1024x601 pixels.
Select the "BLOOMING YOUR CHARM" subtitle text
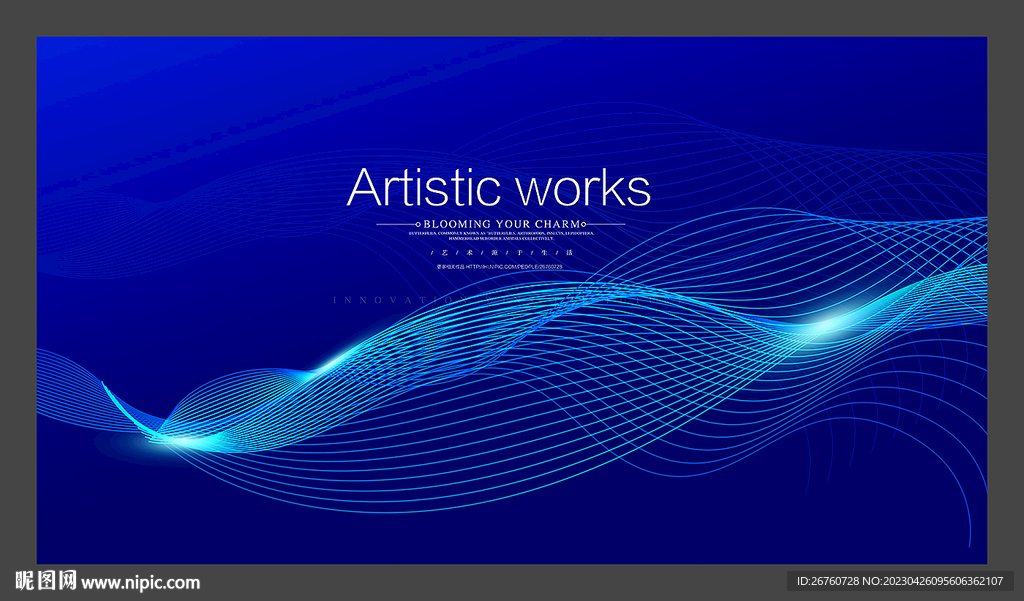tap(499, 224)
